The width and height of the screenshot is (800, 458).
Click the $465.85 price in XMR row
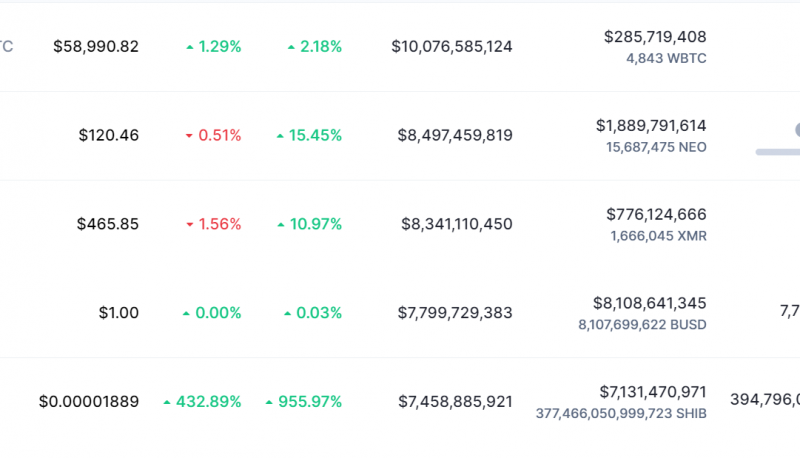coord(108,224)
